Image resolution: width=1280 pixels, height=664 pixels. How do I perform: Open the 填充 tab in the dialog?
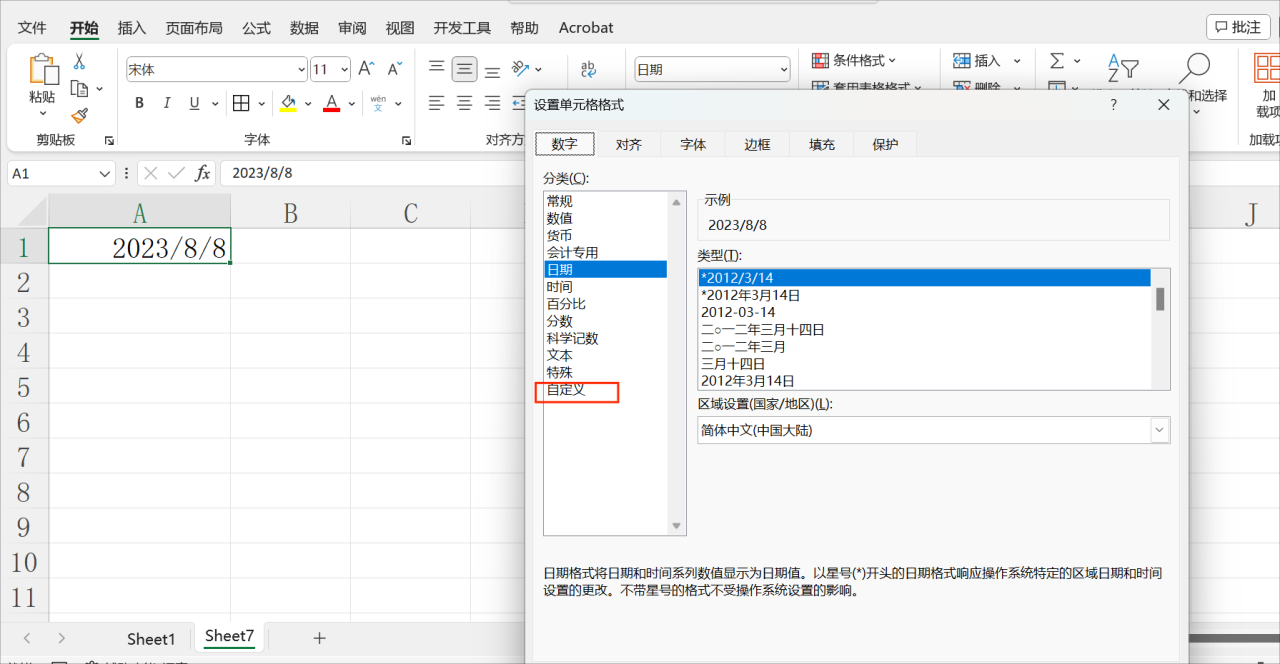tap(821, 144)
